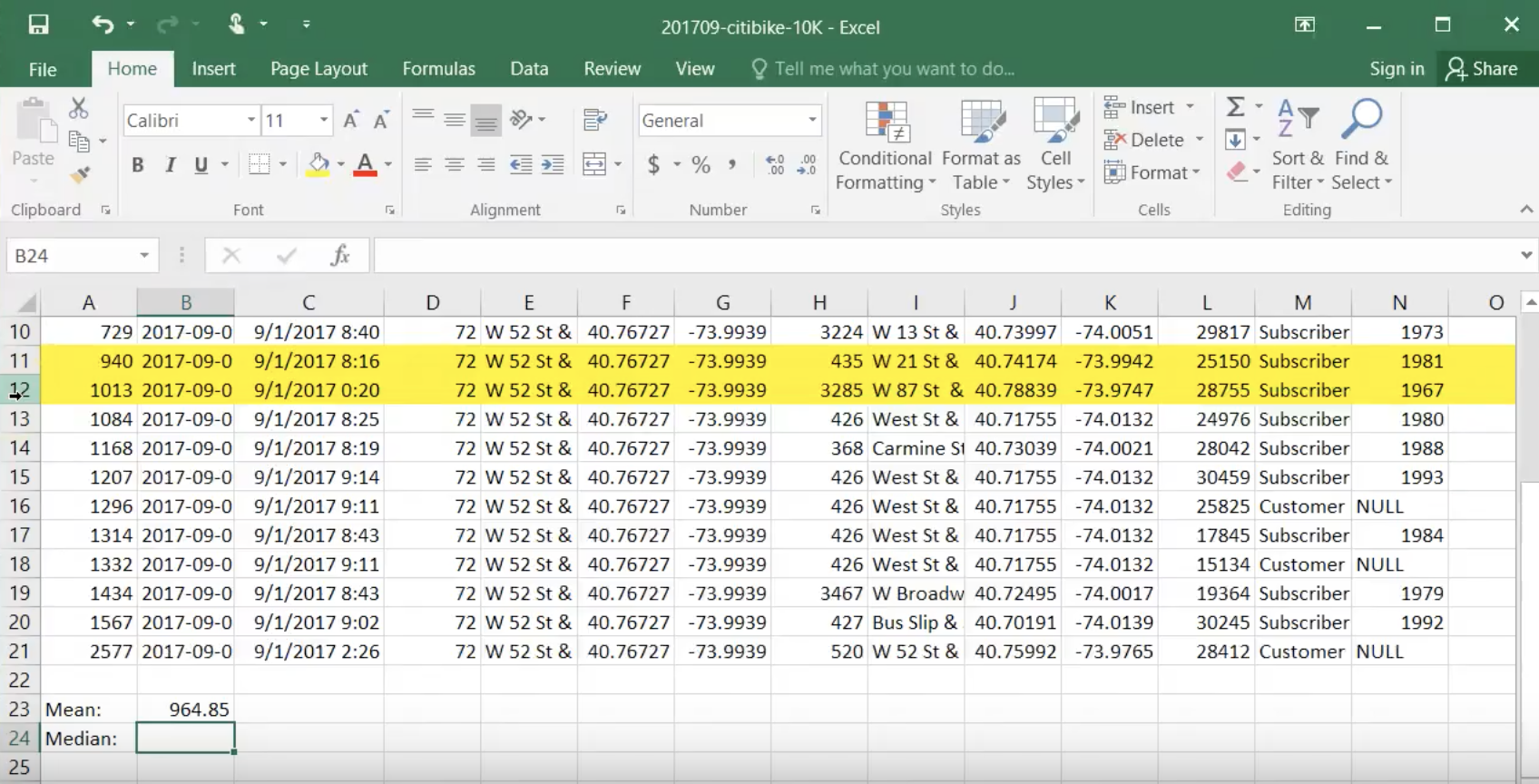1539x784 pixels.
Task: Switch to Review tab
Action: (612, 69)
